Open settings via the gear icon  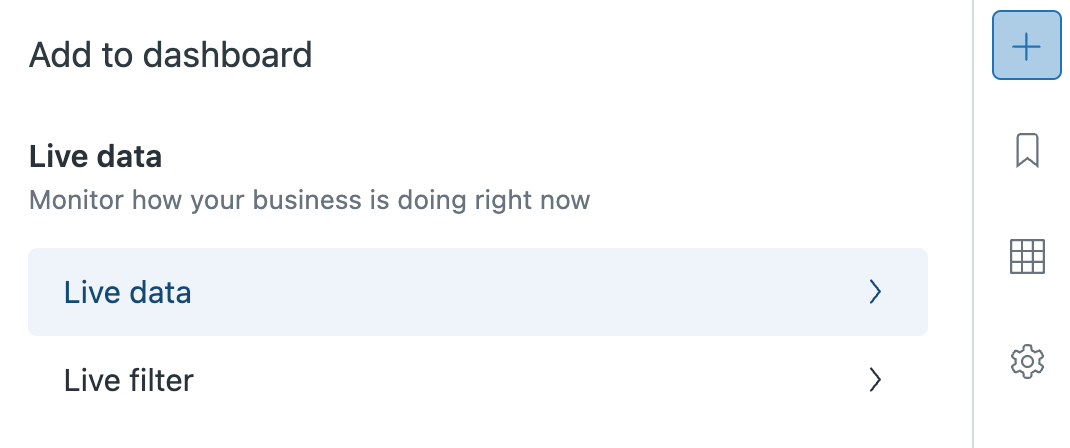[x=1027, y=361]
